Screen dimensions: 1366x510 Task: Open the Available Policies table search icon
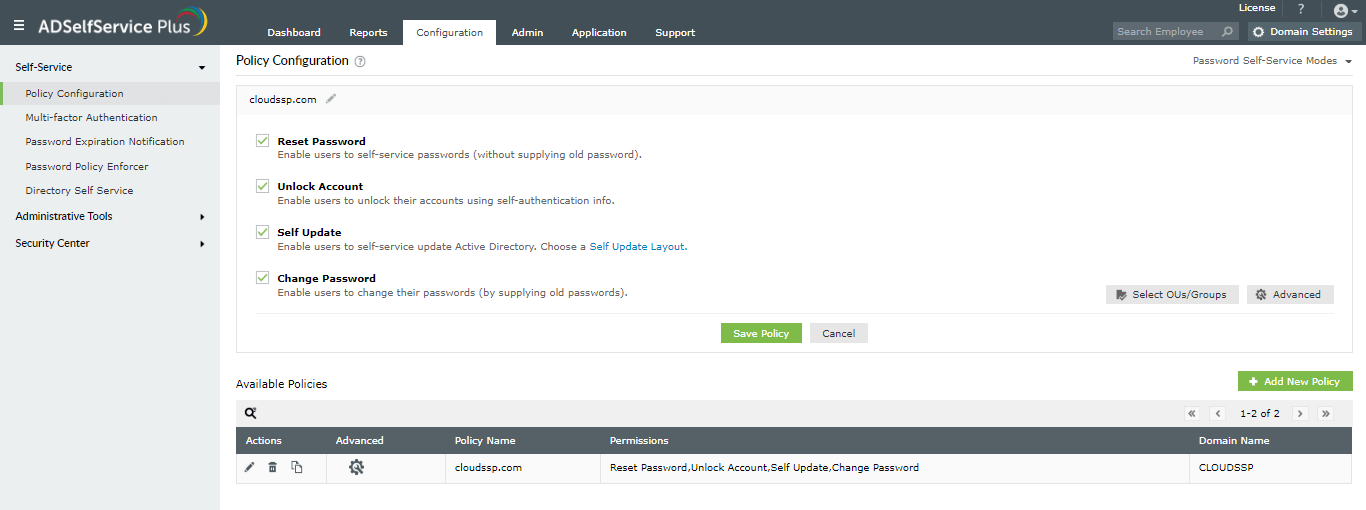coord(251,413)
